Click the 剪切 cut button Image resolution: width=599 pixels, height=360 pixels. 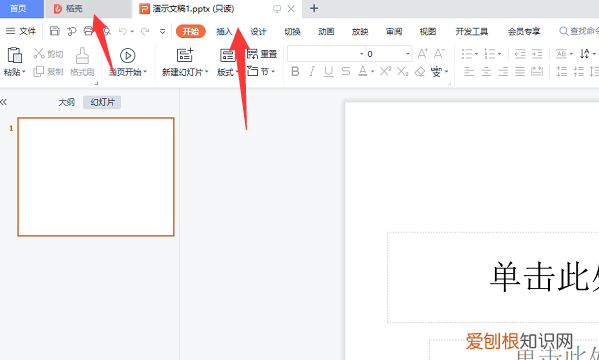pos(48,54)
